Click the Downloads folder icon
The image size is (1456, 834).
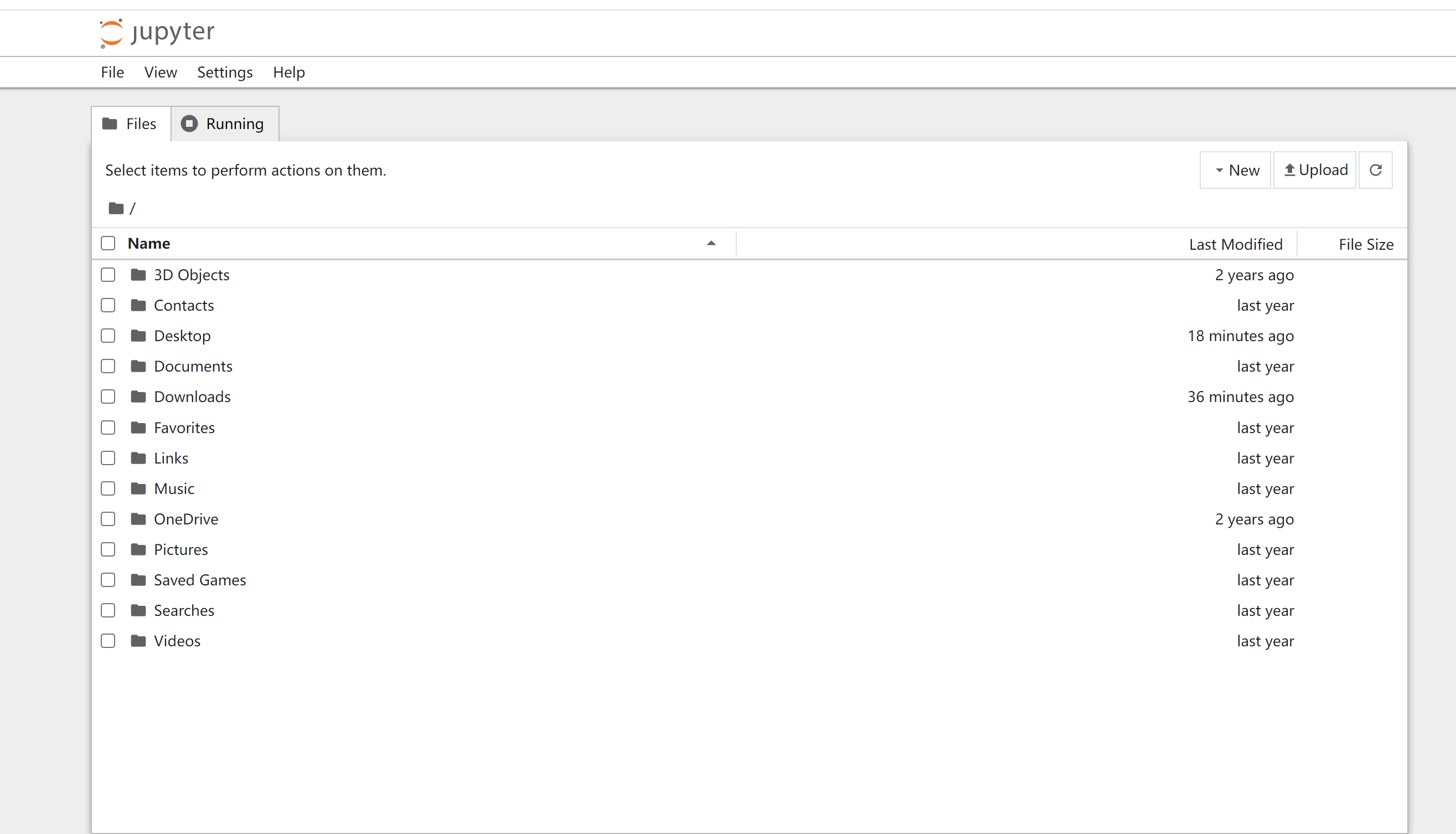(x=138, y=397)
